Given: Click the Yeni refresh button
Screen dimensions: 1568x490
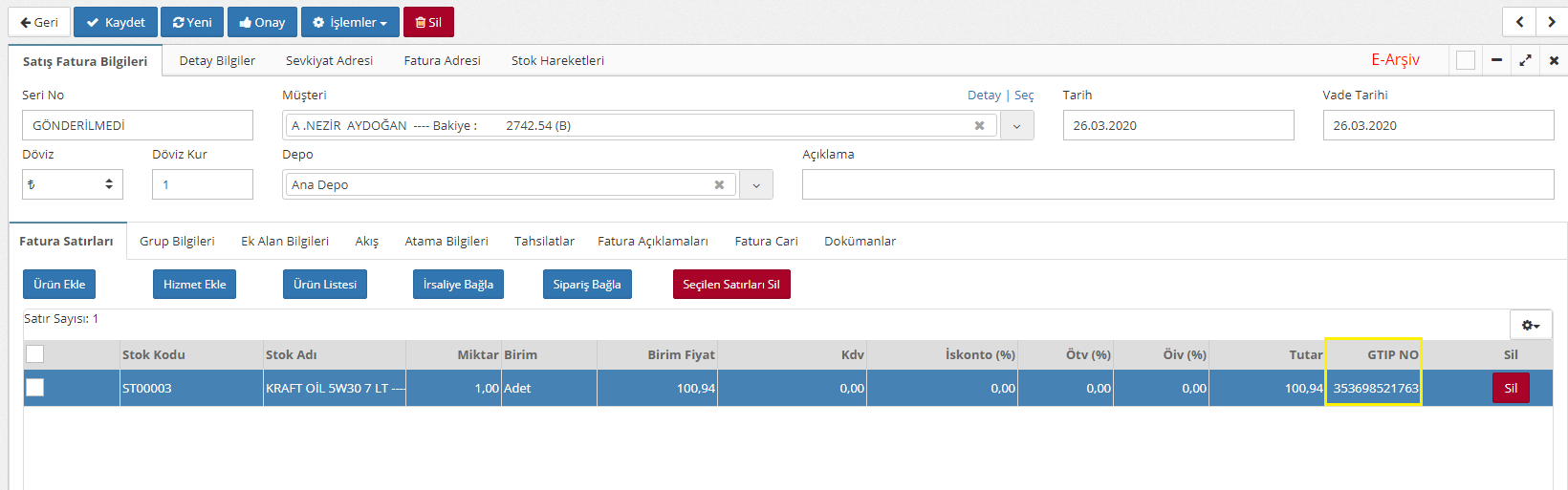Looking at the screenshot, I should pos(192,22).
